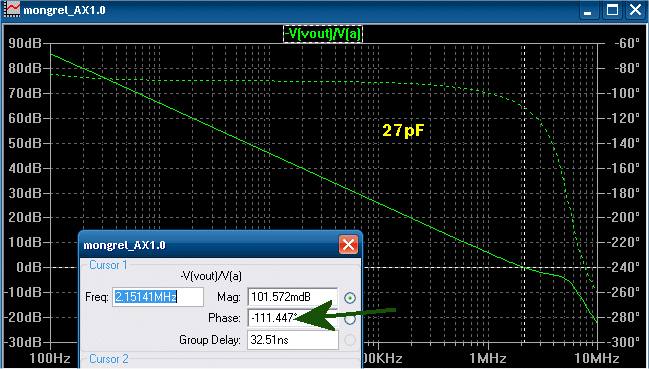Click the Group Delay field showing 32.51ns
Image resolution: width=649 pixels, height=369 pixels.
click(293, 340)
